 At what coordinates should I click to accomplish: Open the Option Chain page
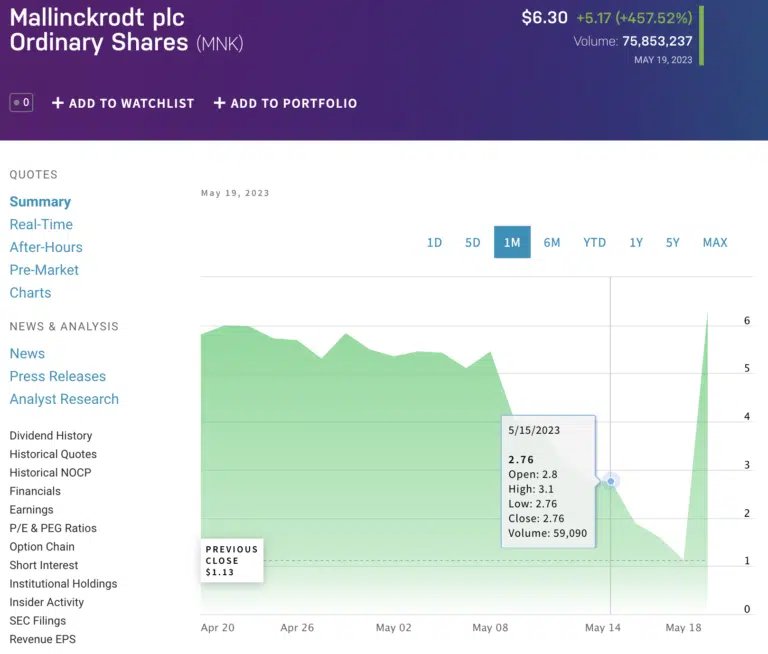(42, 547)
